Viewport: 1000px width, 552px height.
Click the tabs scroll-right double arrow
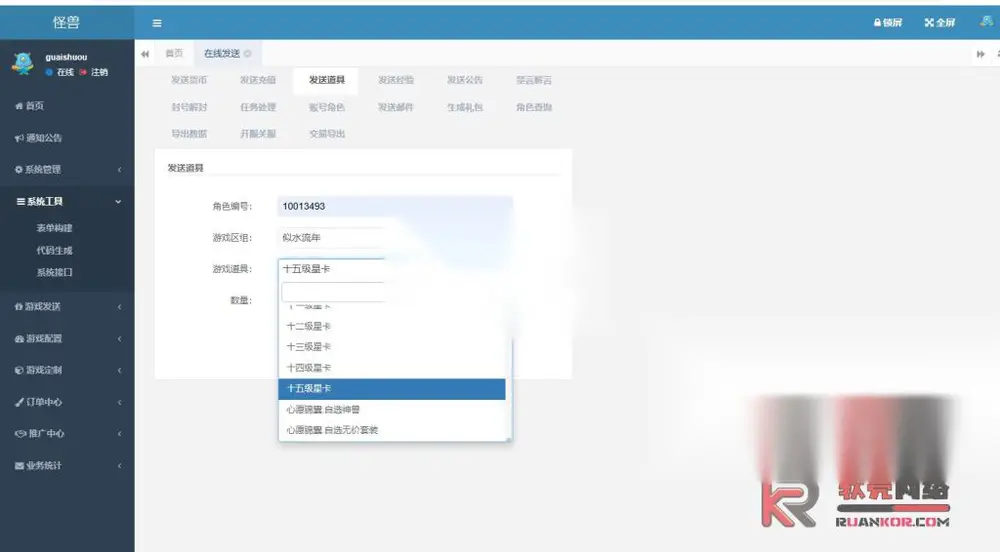click(981, 54)
